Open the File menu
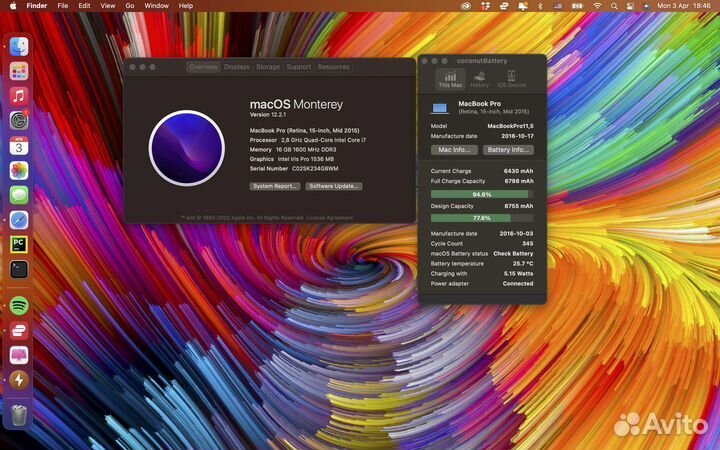This screenshot has width=720, height=450. click(x=63, y=6)
